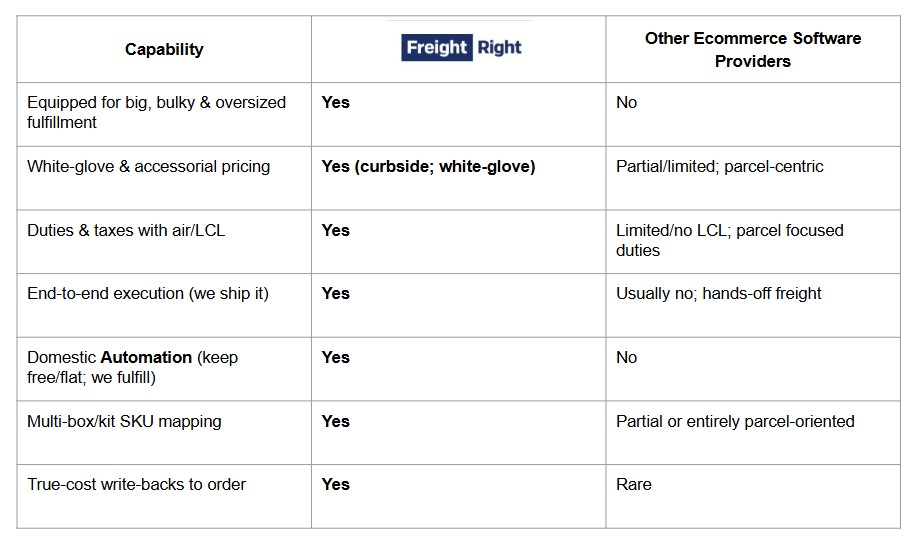915x540 pixels.
Task: Click Yes in Multi-box/kit SKU row
Action: 335,421
